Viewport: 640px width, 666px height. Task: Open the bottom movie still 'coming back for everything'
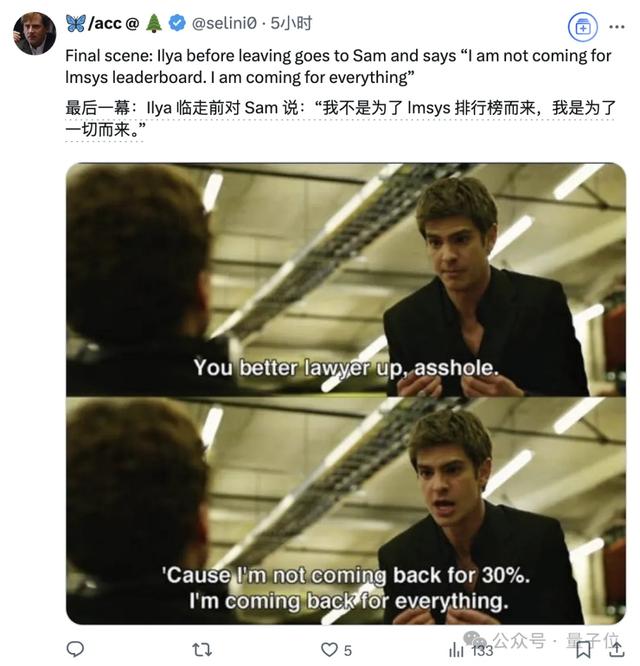(x=346, y=511)
